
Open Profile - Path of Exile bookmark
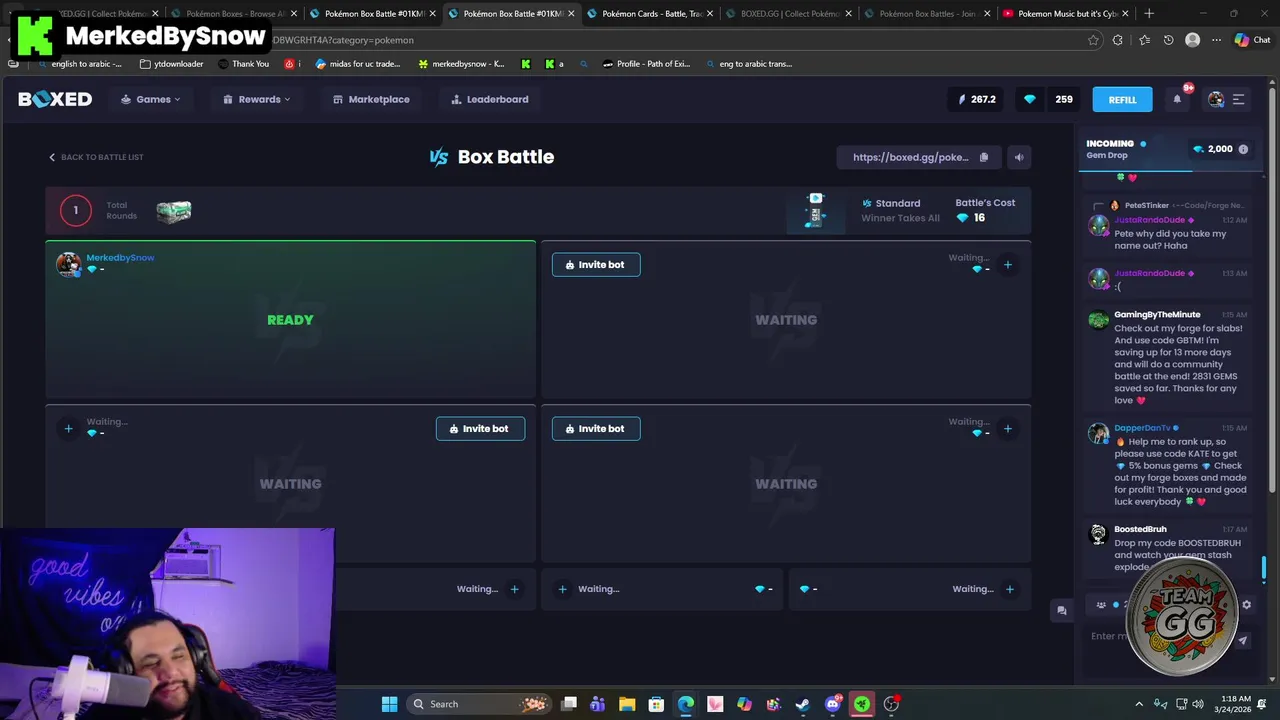point(646,64)
